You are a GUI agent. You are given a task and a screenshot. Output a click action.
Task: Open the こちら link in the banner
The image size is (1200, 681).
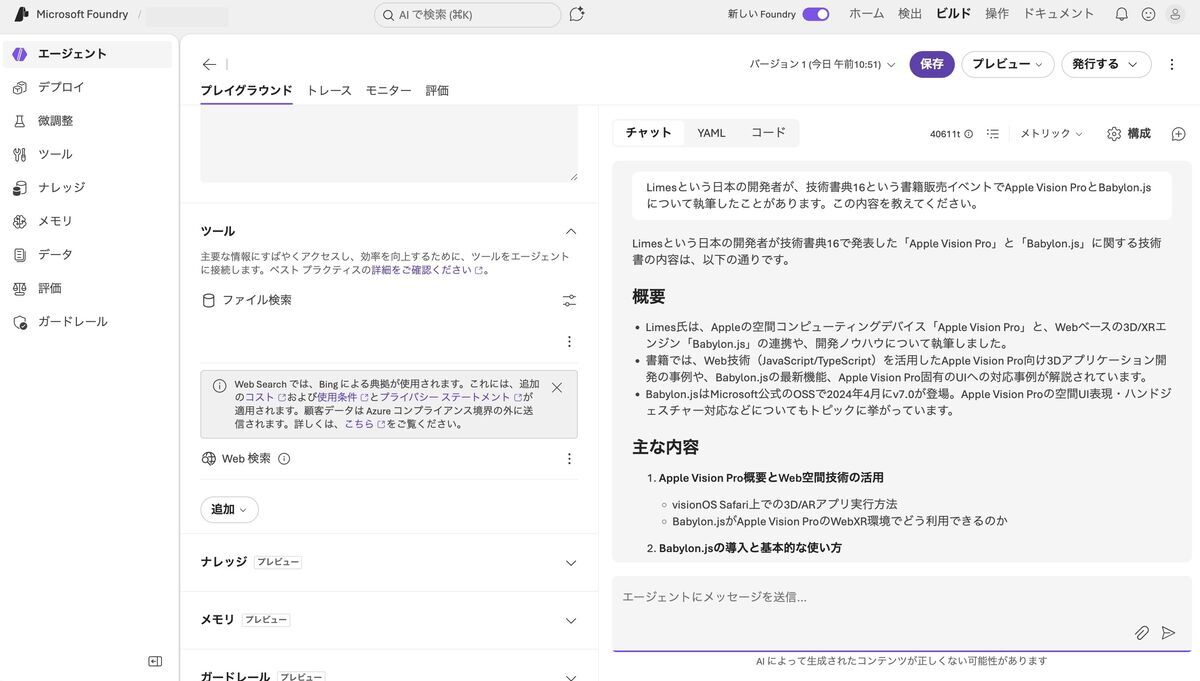[x=365, y=424]
